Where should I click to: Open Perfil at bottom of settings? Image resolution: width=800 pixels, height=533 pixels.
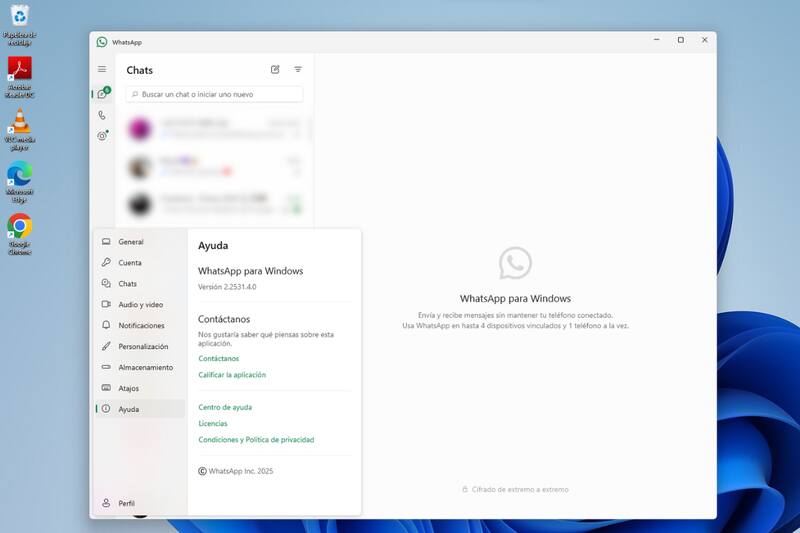[x=126, y=504]
